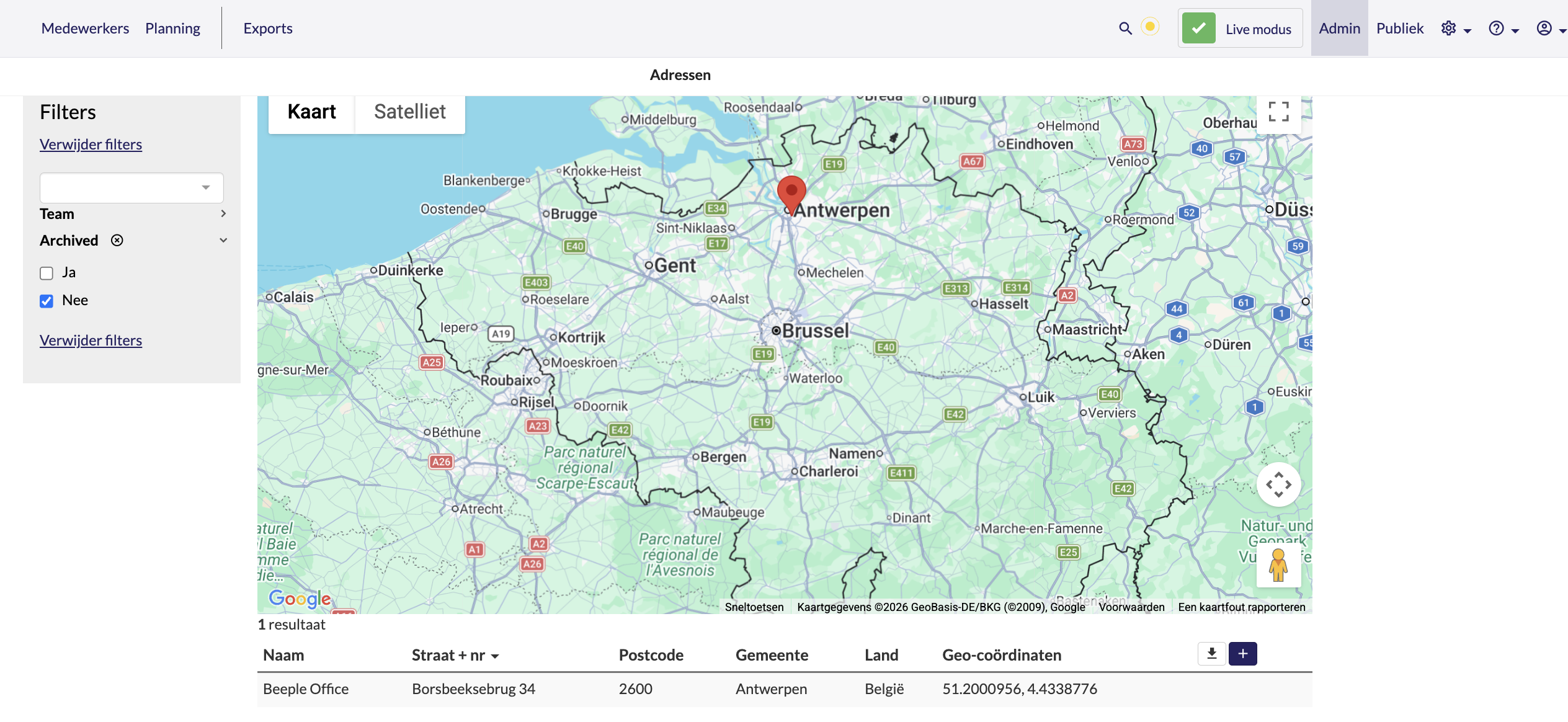Click the Gemeente column header
Screen dimensions: 1568x722
tap(772, 655)
